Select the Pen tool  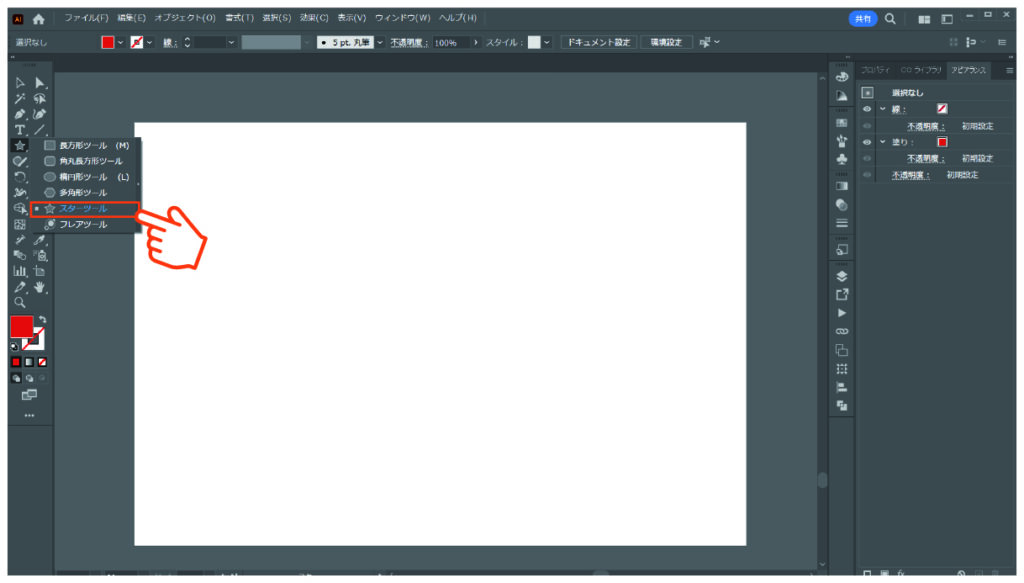click(x=20, y=114)
